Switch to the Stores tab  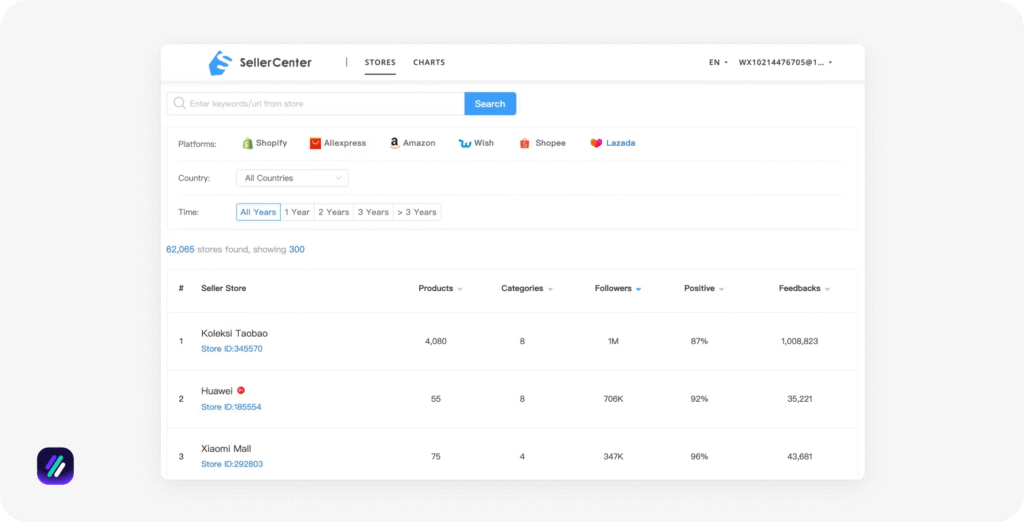pos(380,62)
